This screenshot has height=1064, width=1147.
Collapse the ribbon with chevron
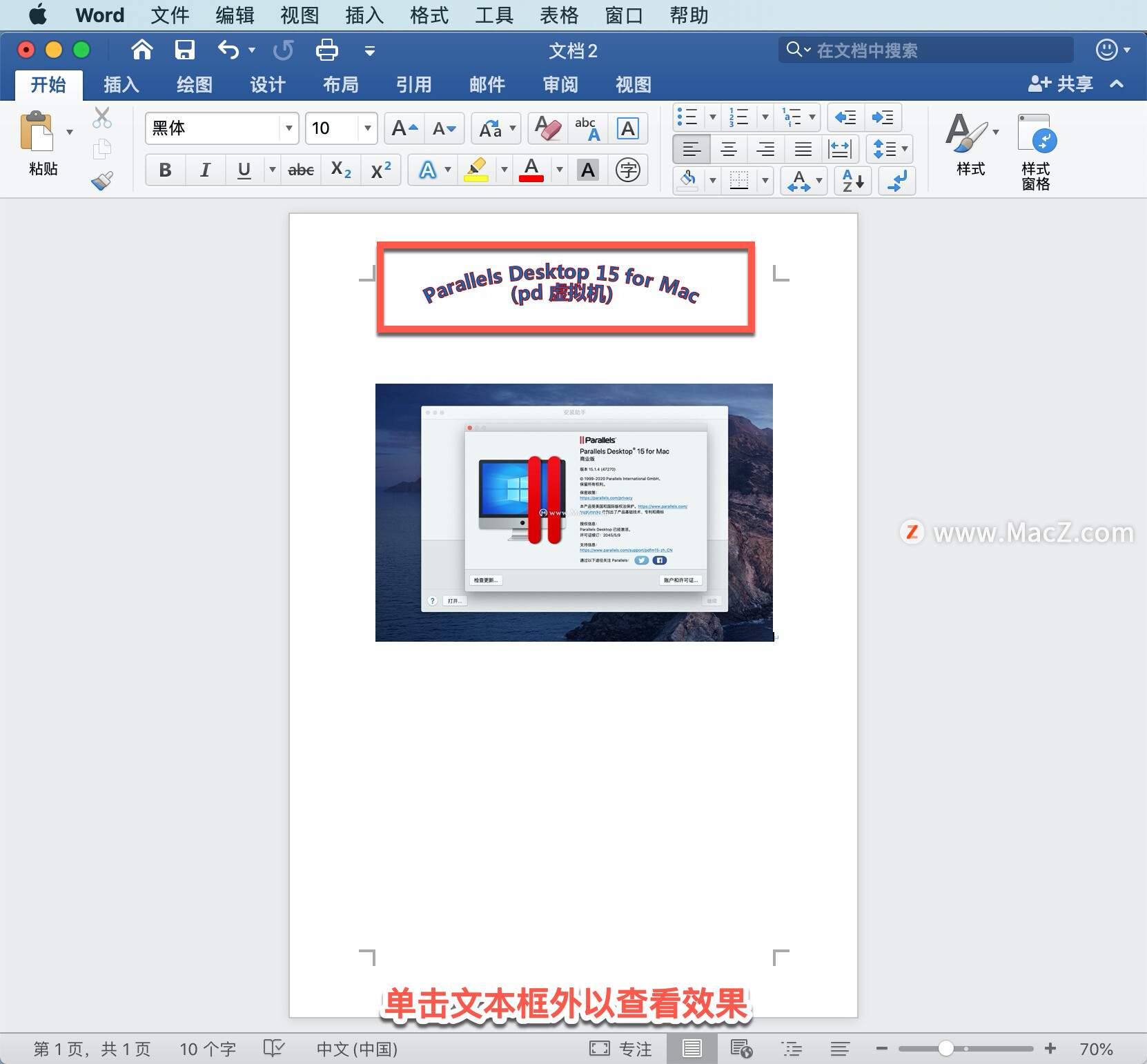[1117, 84]
